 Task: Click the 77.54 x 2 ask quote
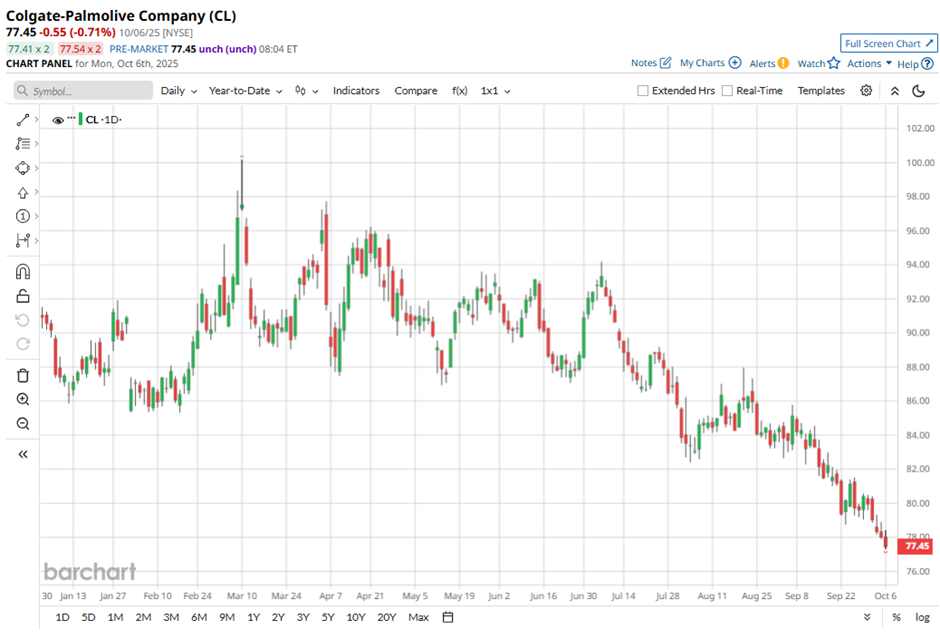[80, 49]
